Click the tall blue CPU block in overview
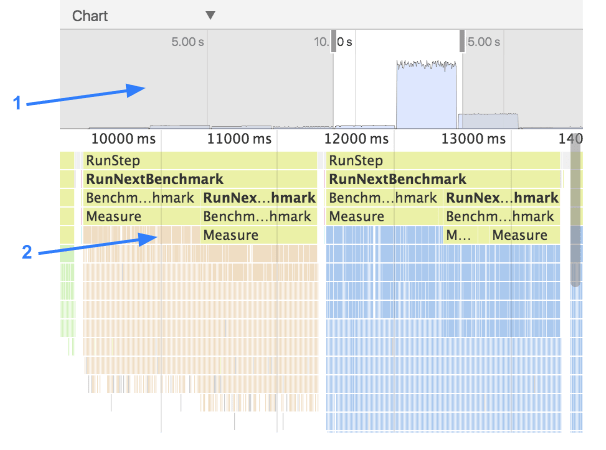This screenshot has width=606, height=450. pos(426,95)
